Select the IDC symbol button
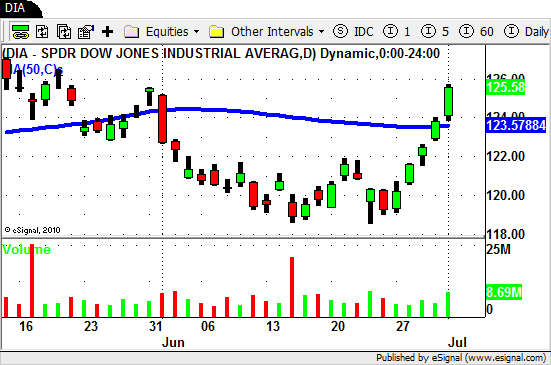 click(353, 32)
